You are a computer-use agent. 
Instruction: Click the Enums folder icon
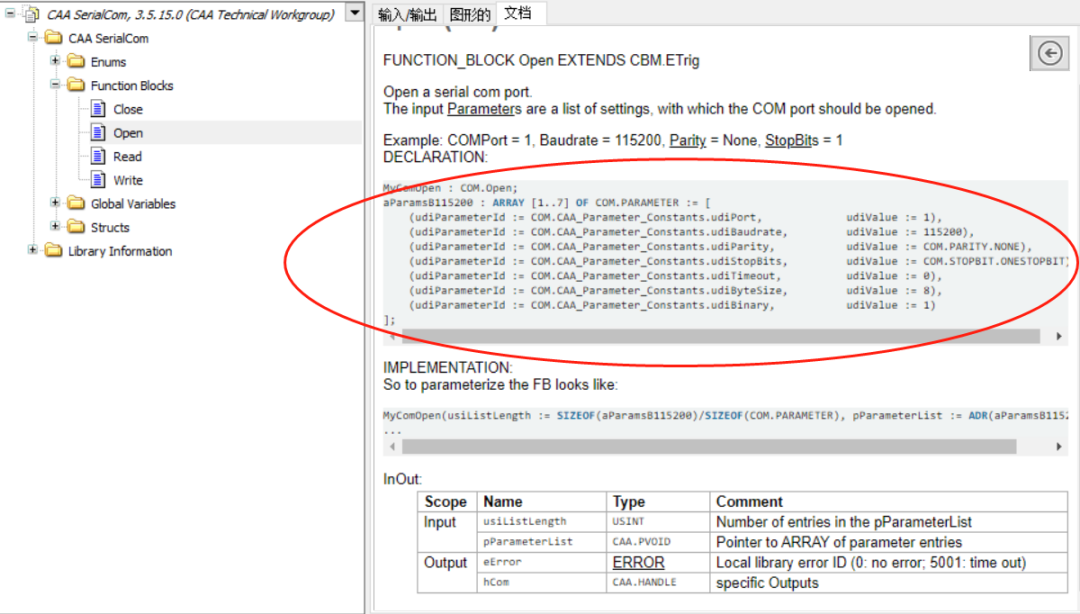pos(76,62)
